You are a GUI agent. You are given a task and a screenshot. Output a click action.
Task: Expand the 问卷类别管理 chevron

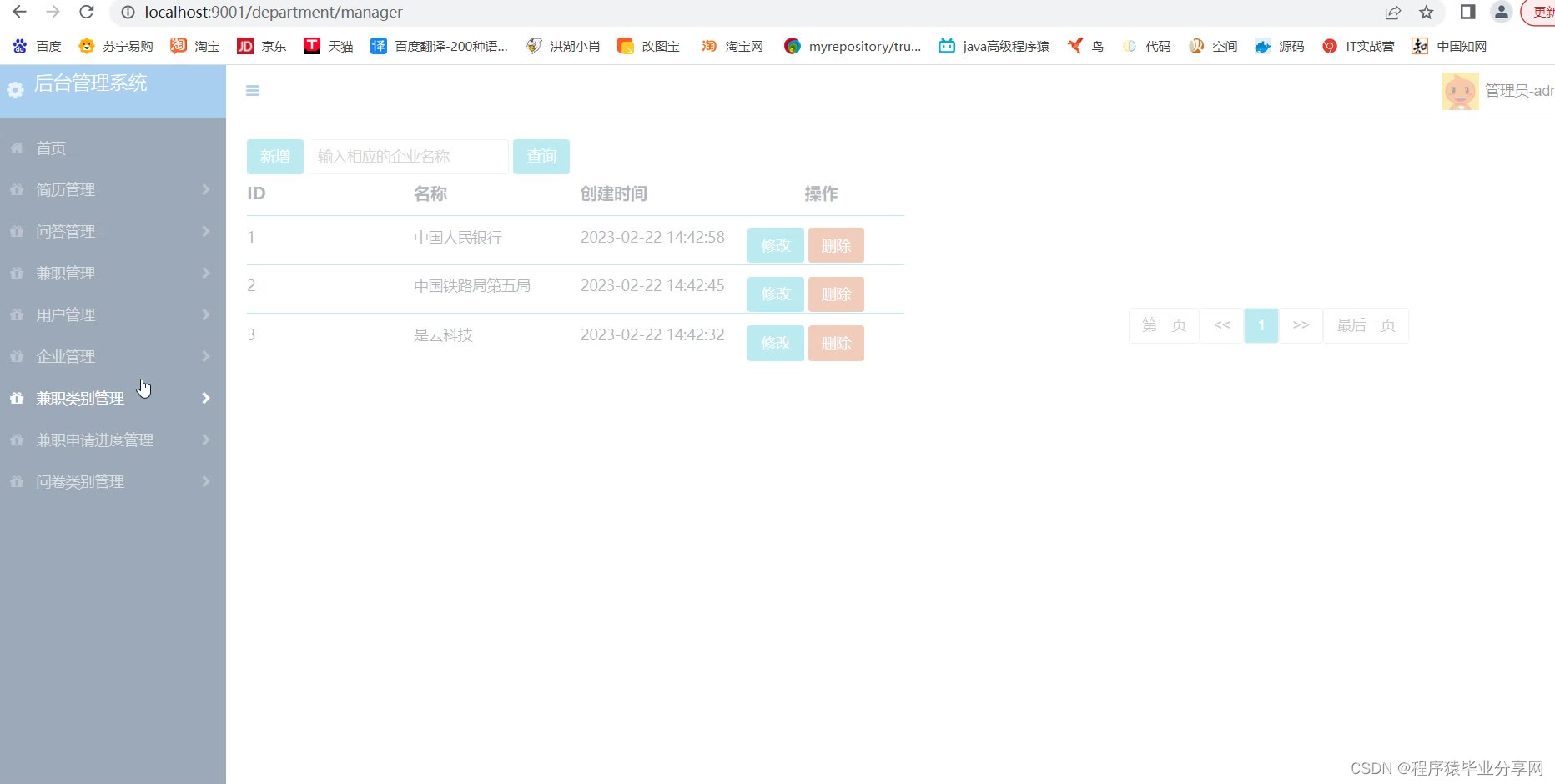(205, 481)
